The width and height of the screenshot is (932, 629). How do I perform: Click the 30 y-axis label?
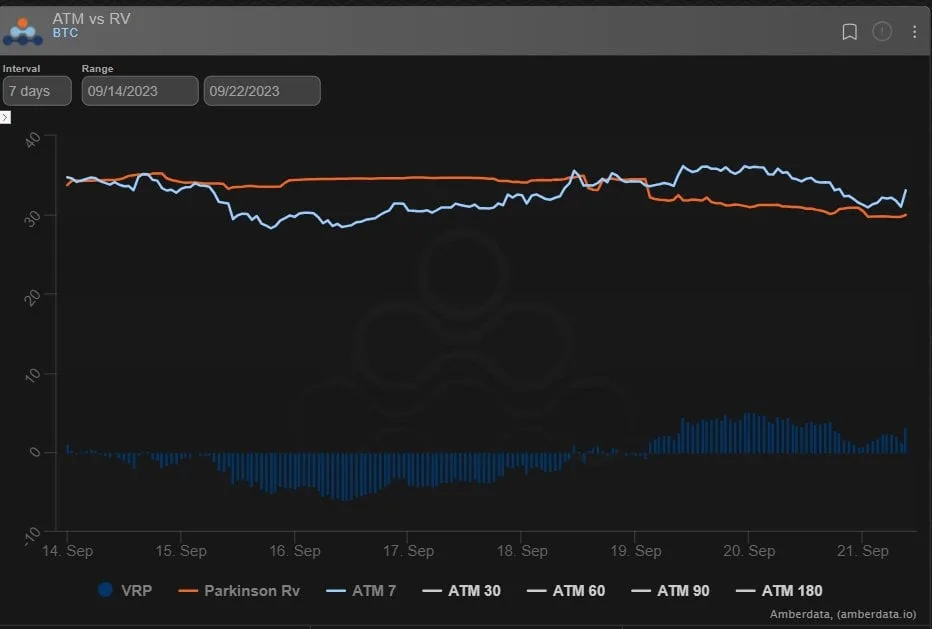click(x=32, y=219)
